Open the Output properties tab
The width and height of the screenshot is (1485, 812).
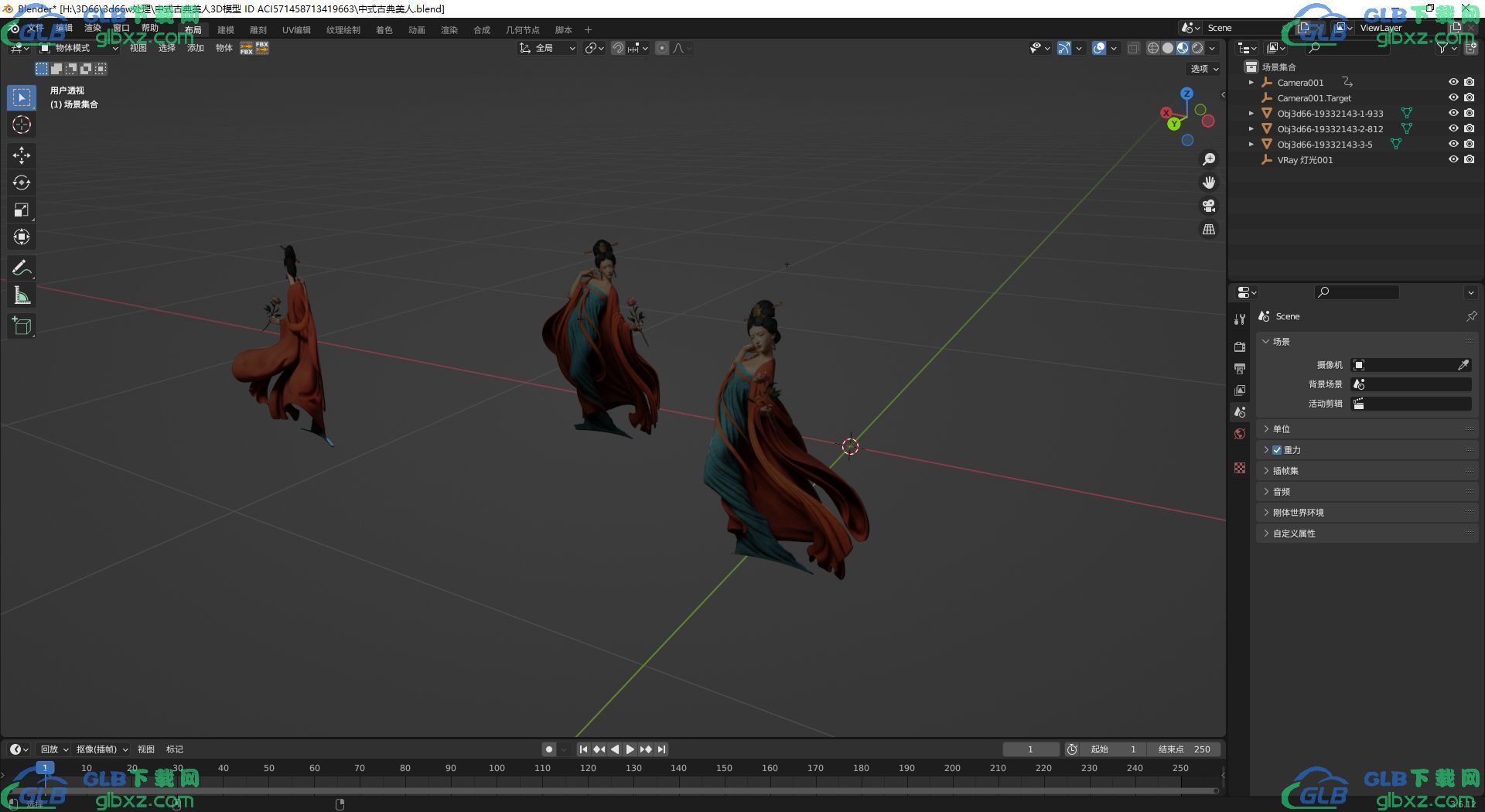pyautogui.click(x=1240, y=368)
